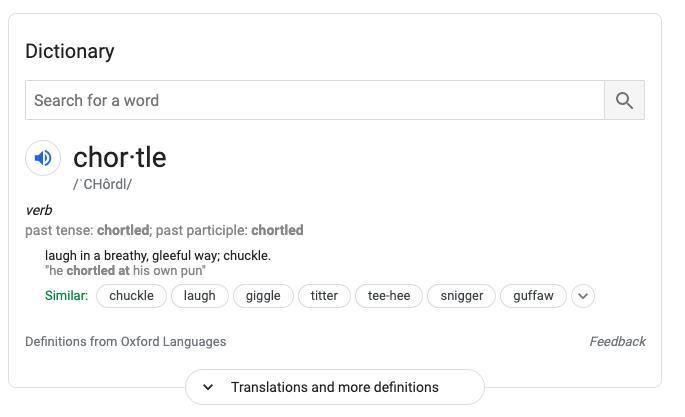Viewport: 685px width, 417px height.
Task: Click the phonetic spelling CHôrdl
Action: point(102,184)
